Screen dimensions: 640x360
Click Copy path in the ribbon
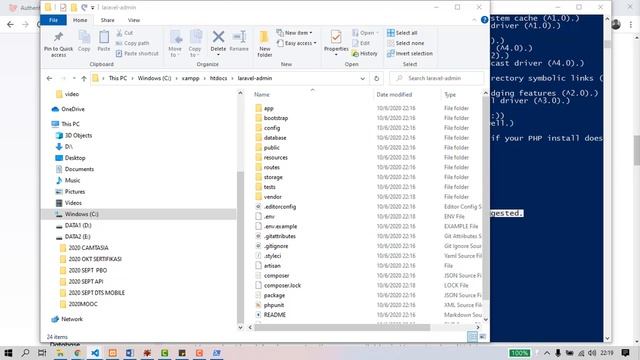pyautogui.click(x=132, y=43)
